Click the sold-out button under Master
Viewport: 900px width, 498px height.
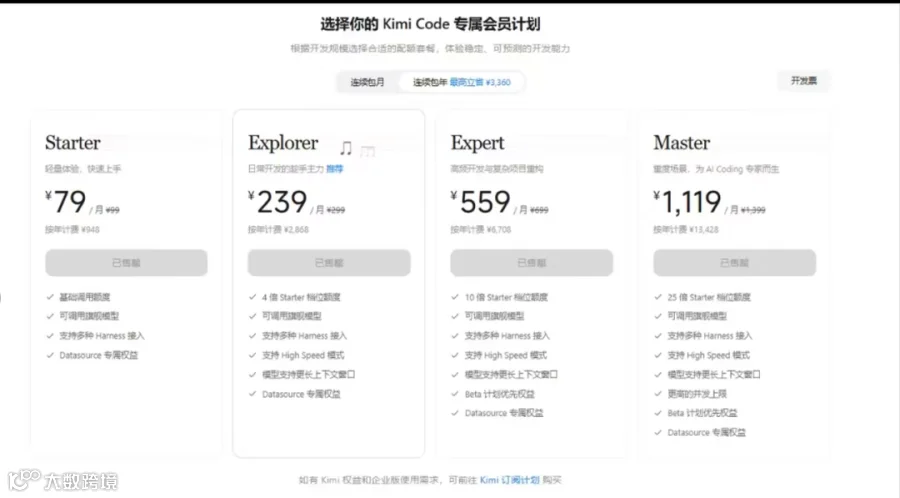coord(734,263)
